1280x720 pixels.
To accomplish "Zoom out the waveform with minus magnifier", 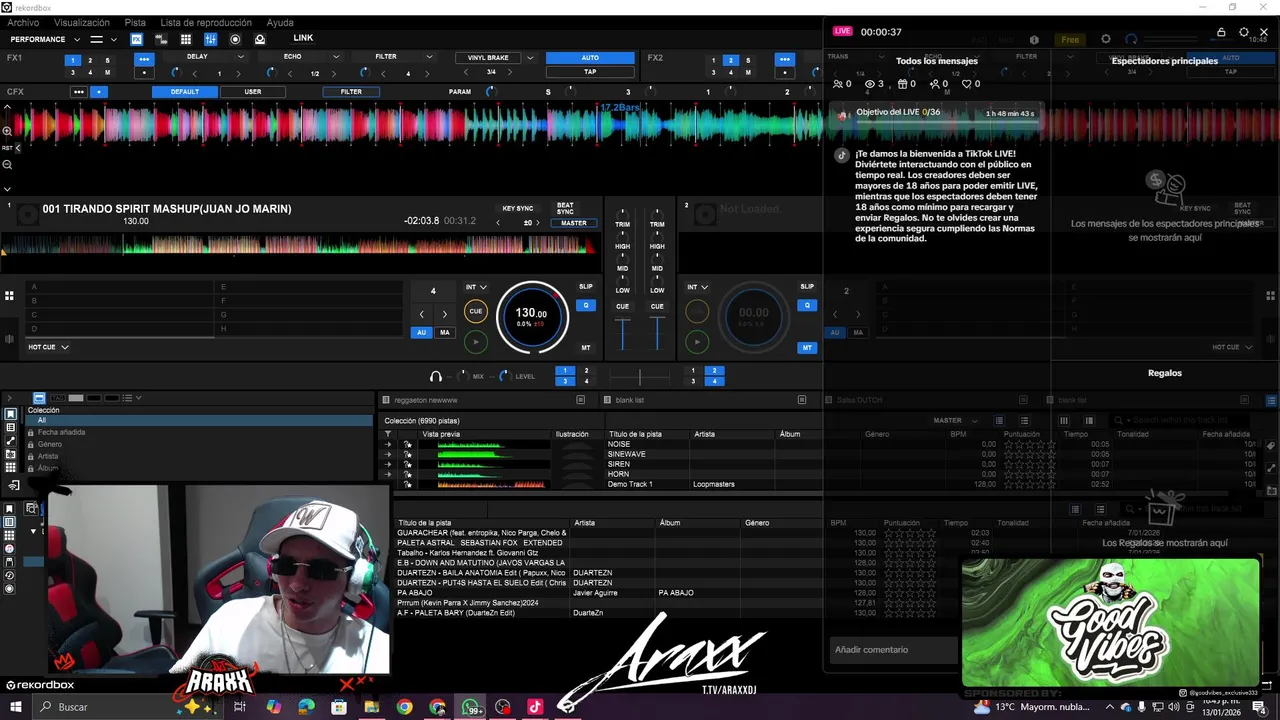I will coord(7,164).
